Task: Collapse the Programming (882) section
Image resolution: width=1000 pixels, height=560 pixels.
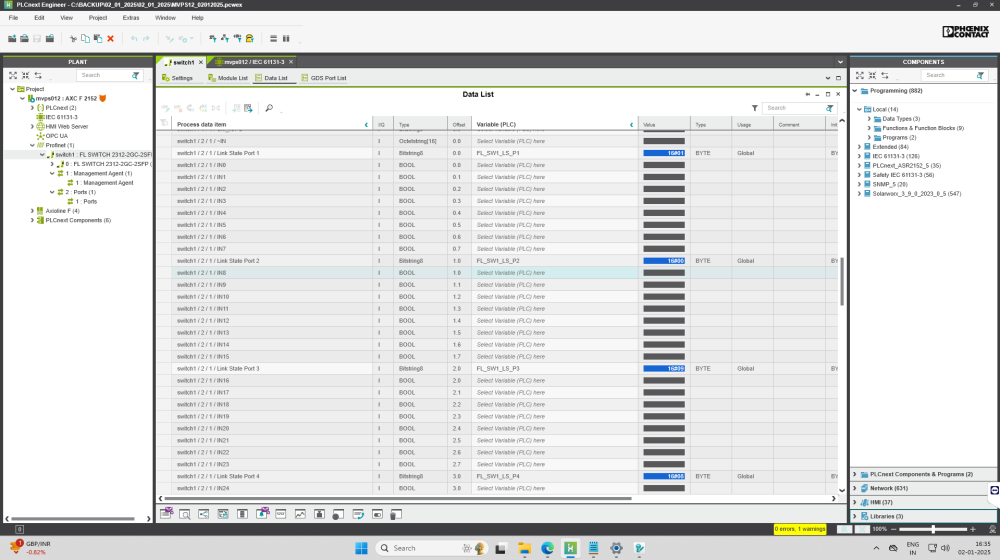Action: click(x=854, y=91)
